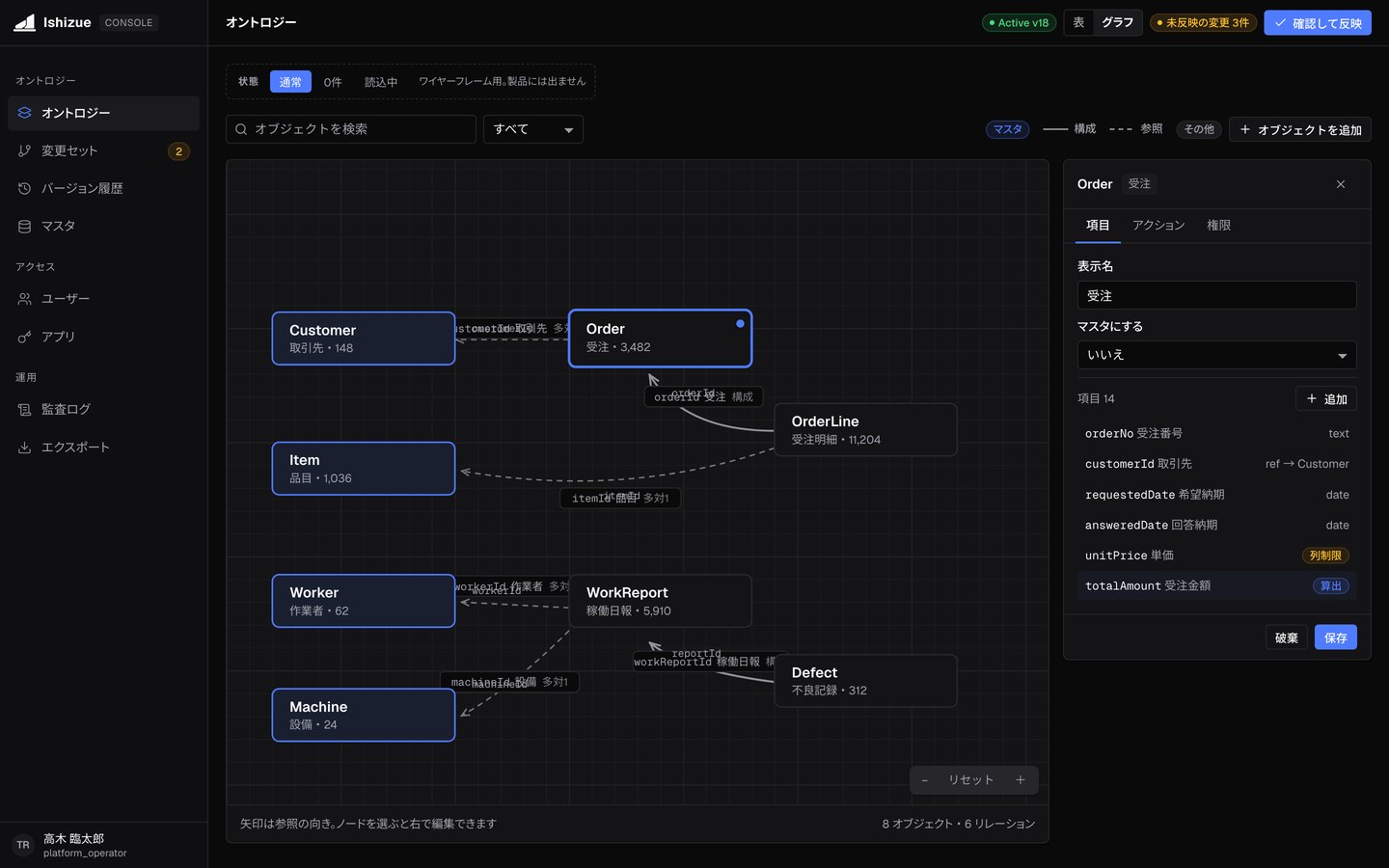The height and width of the screenshot is (868, 1389).
Task: Open the すべて filter dropdown
Action: (532, 129)
